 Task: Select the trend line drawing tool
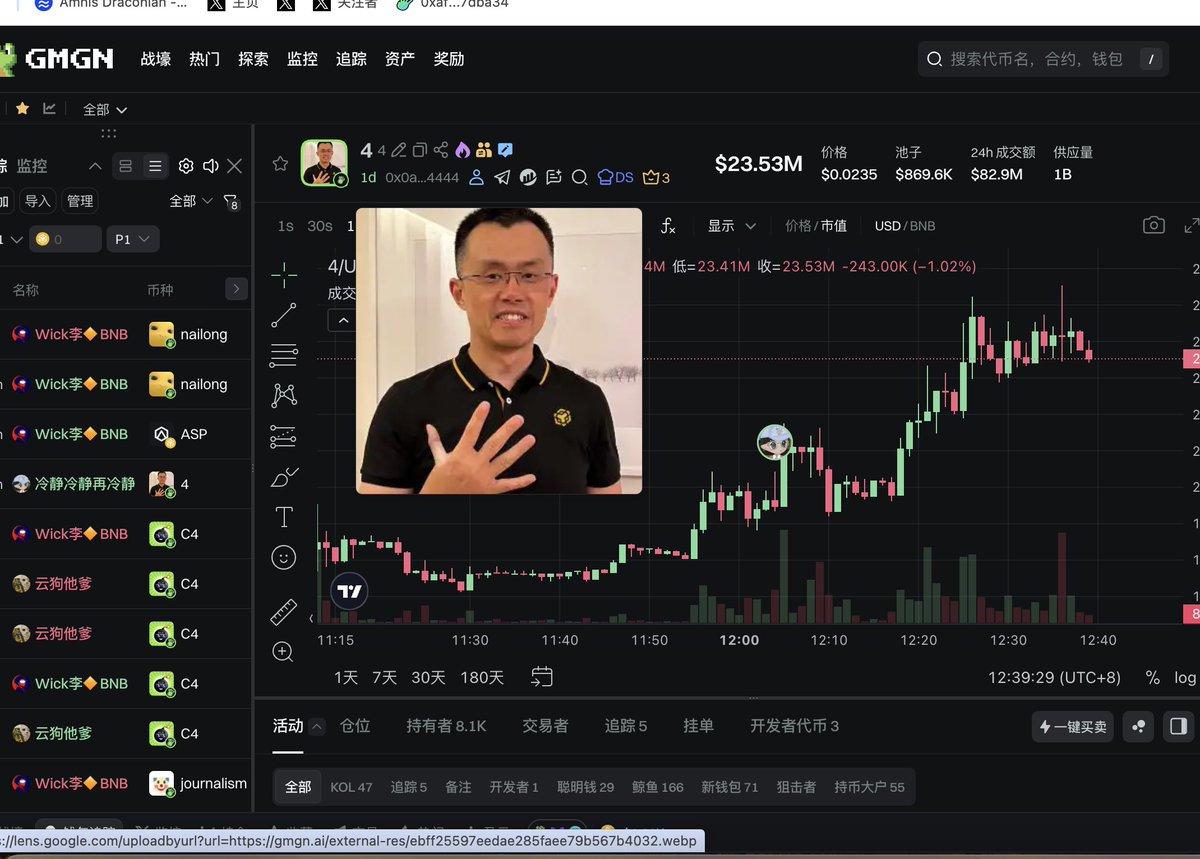284,315
